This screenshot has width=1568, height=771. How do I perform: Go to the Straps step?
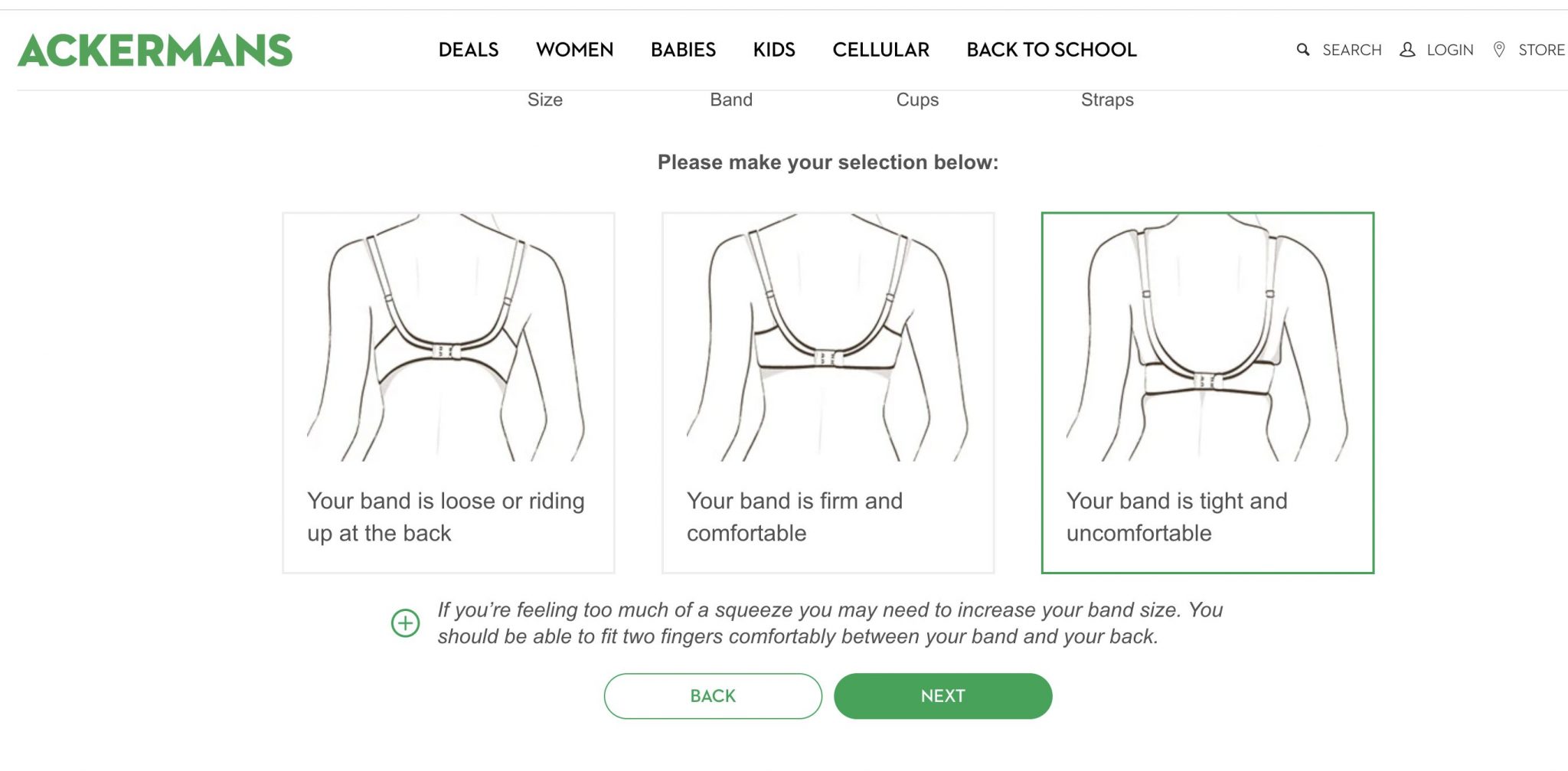pos(1107,100)
